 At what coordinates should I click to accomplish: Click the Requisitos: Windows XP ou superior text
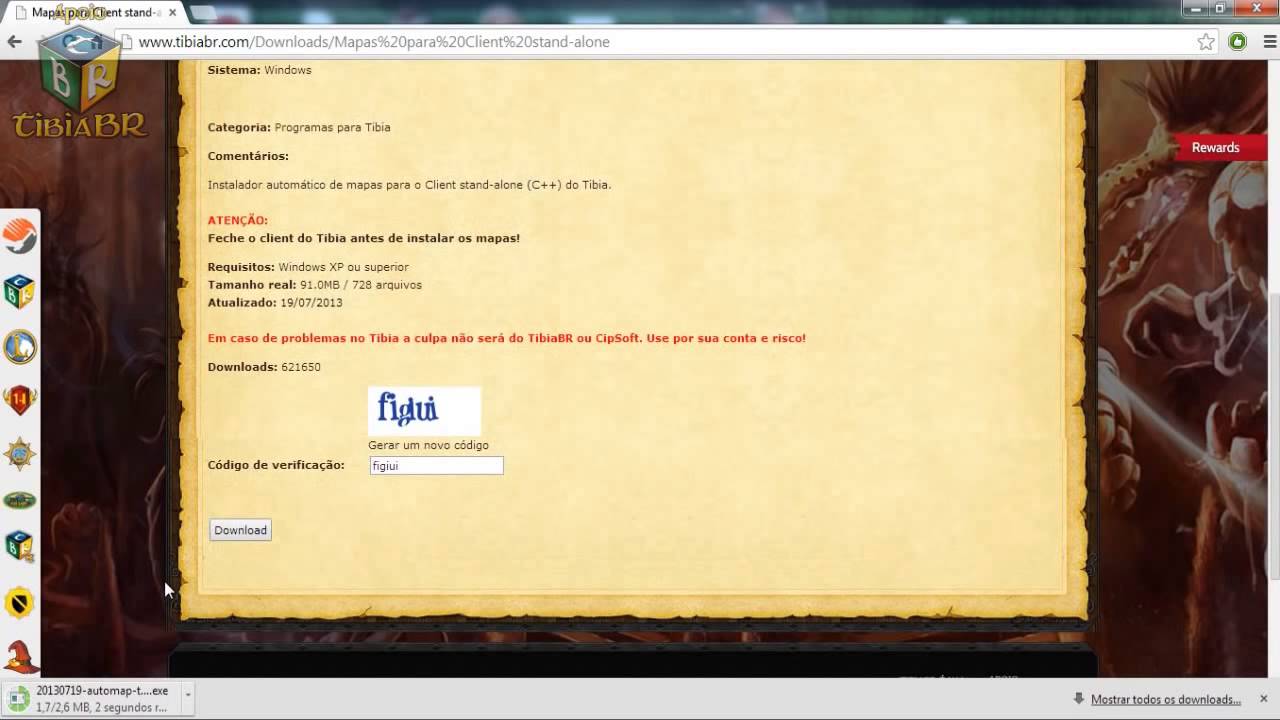coord(308,267)
